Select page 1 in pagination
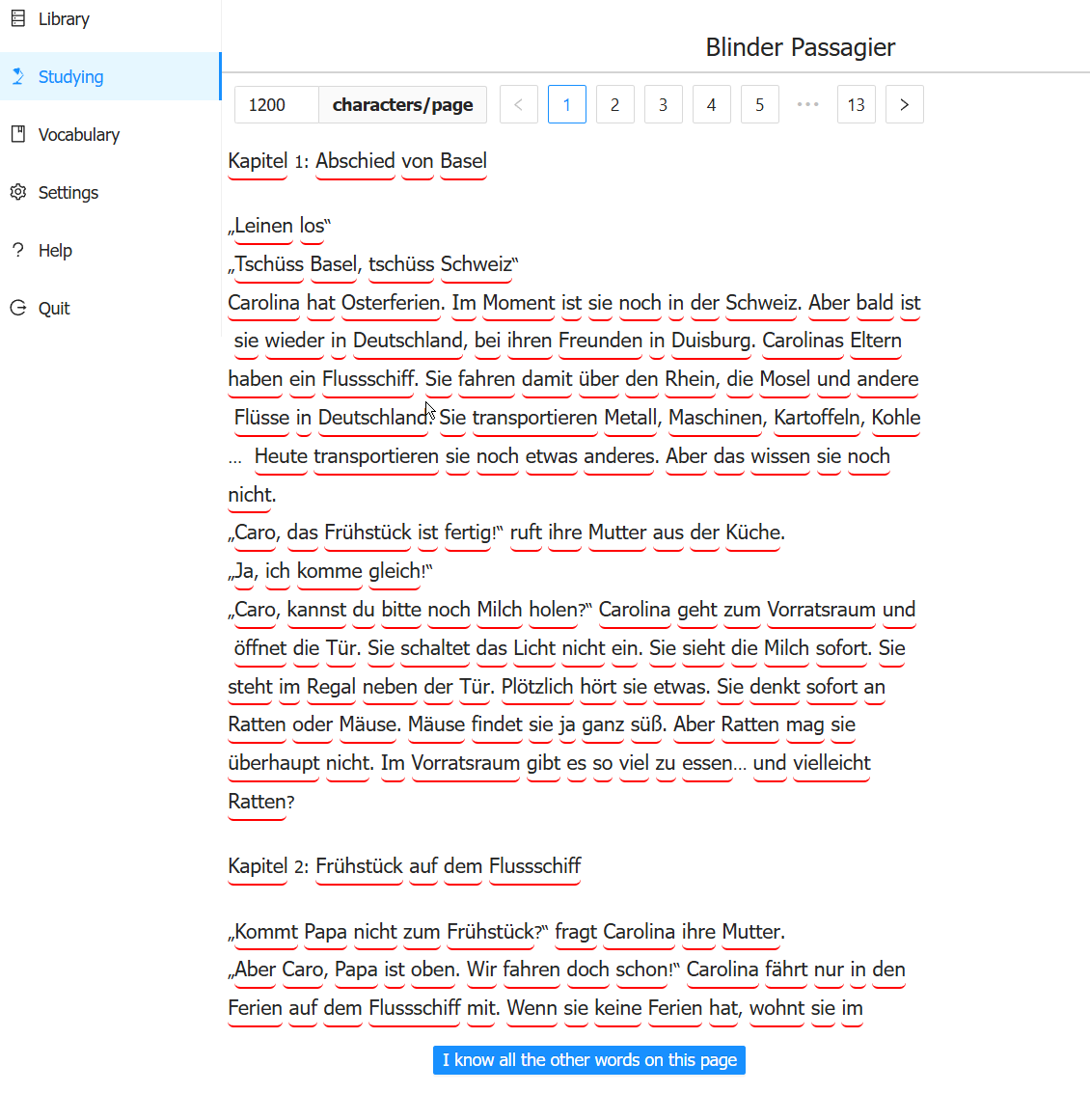This screenshot has width=1090, height=1120. click(567, 104)
